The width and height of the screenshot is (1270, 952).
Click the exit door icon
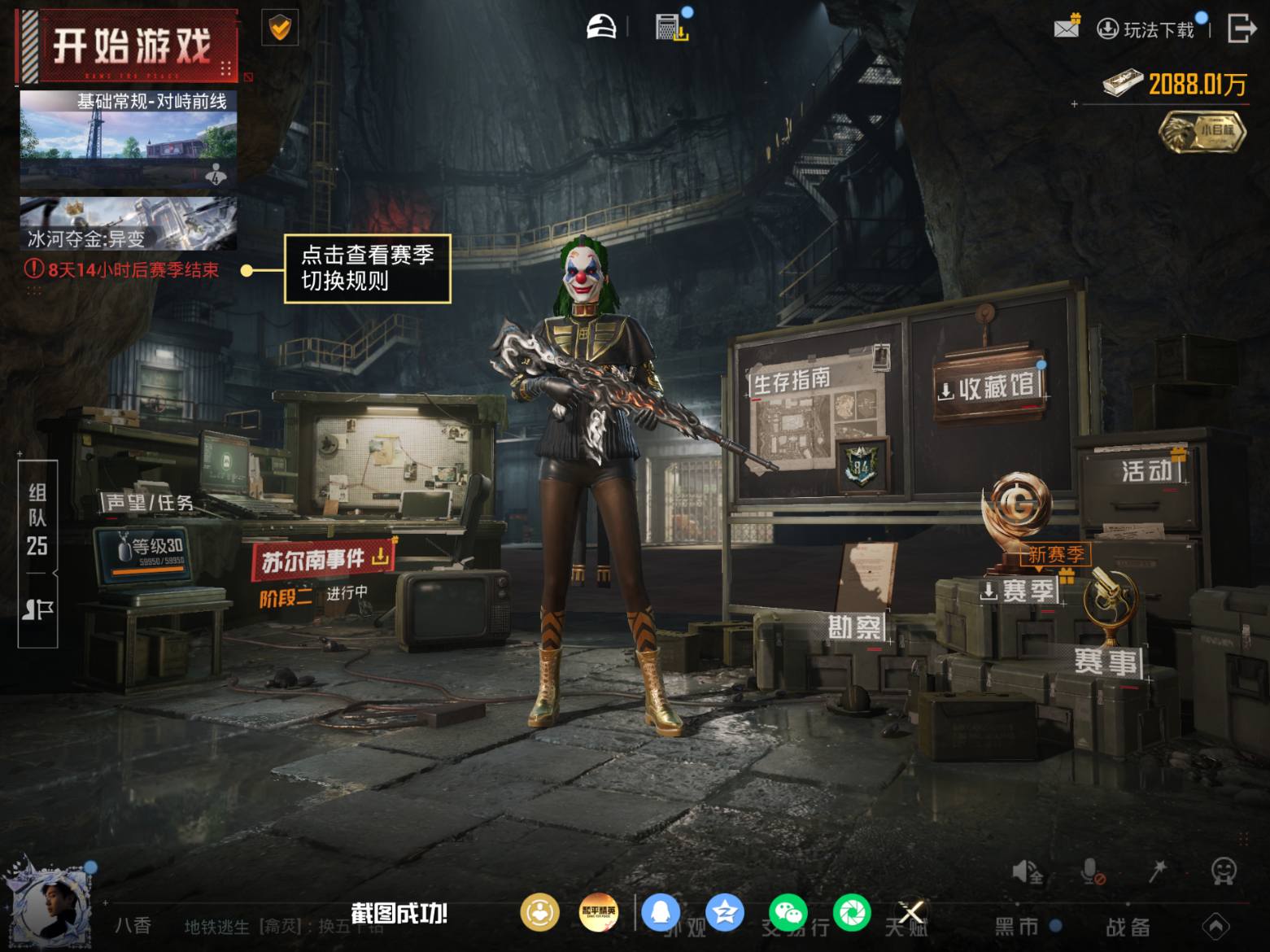pos(1241,28)
